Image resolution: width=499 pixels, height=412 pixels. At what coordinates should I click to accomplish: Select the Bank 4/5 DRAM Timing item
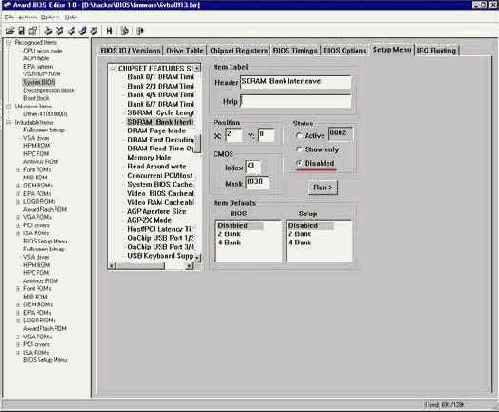tap(160, 95)
